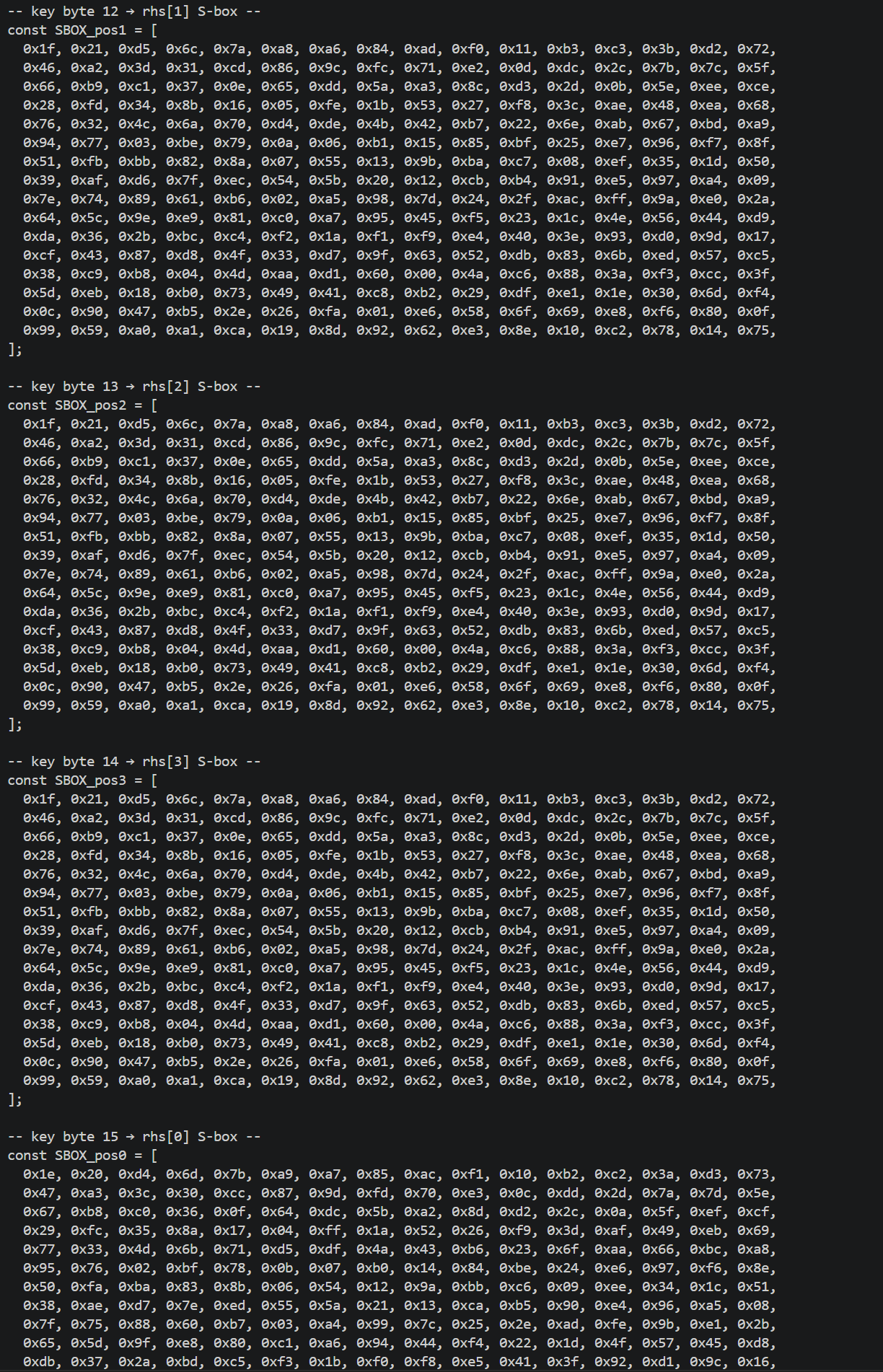Click the 0xff value inside the SBOX_pos2 table
Viewport: 883px width, 1372px height.
pyautogui.click(x=610, y=574)
